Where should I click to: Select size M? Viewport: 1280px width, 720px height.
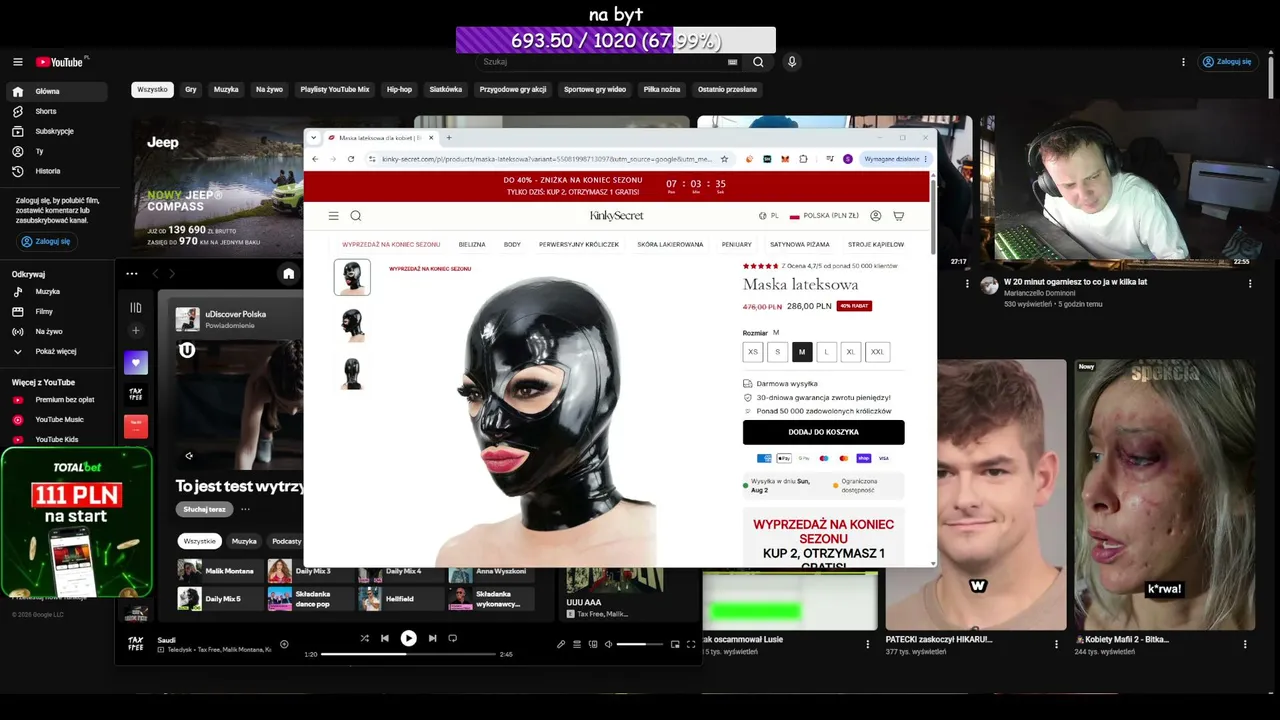pyautogui.click(x=802, y=352)
